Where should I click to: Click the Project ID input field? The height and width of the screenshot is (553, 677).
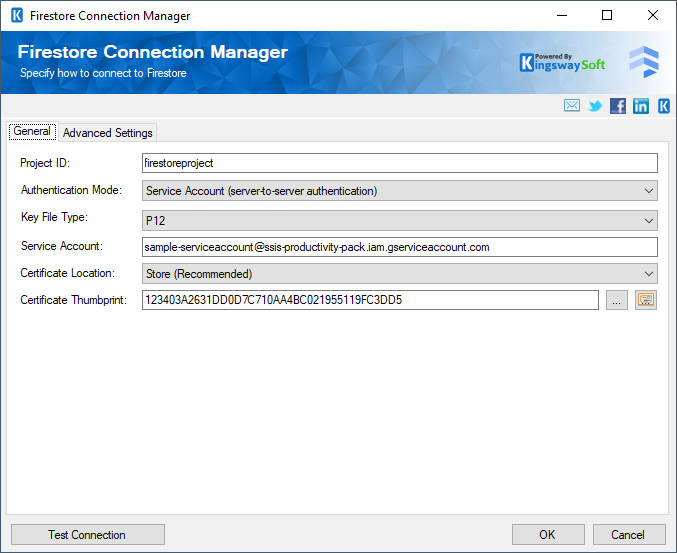click(400, 163)
